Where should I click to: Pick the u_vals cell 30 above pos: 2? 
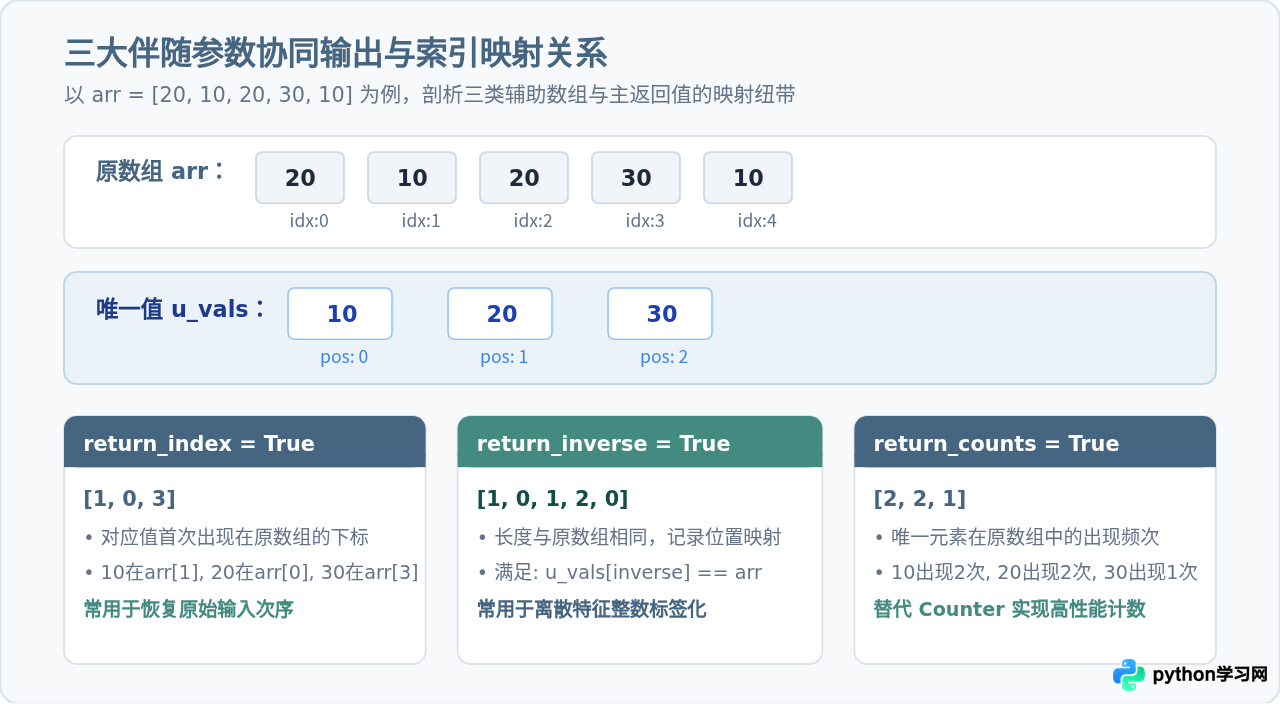click(660, 314)
